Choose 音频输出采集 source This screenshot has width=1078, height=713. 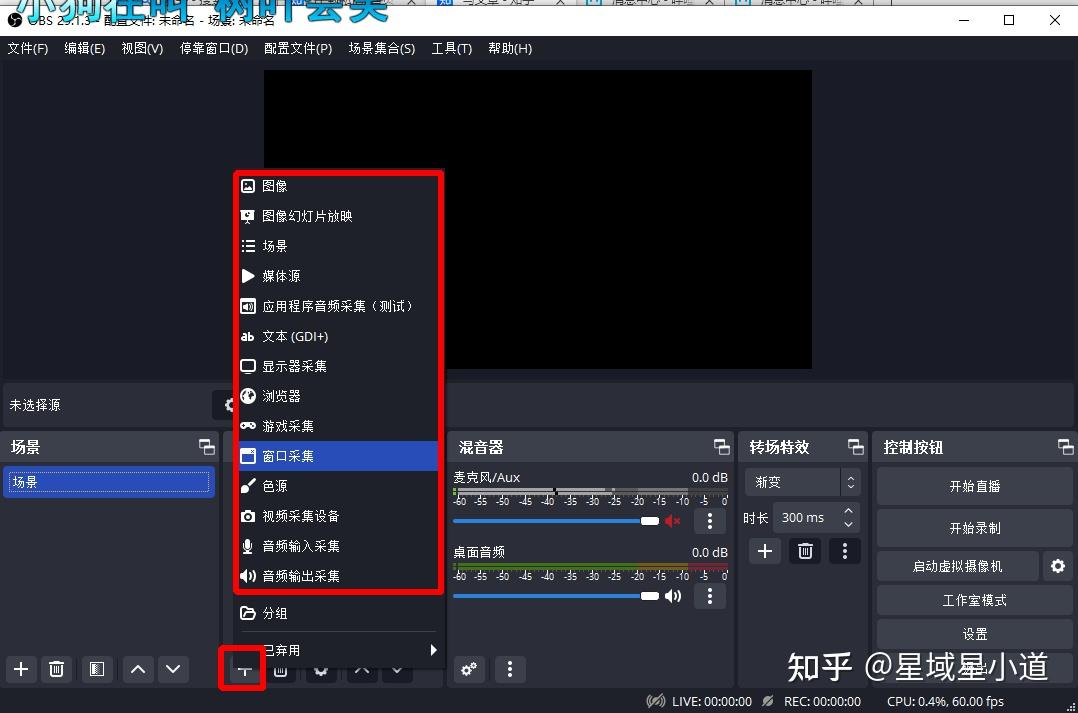[338, 576]
